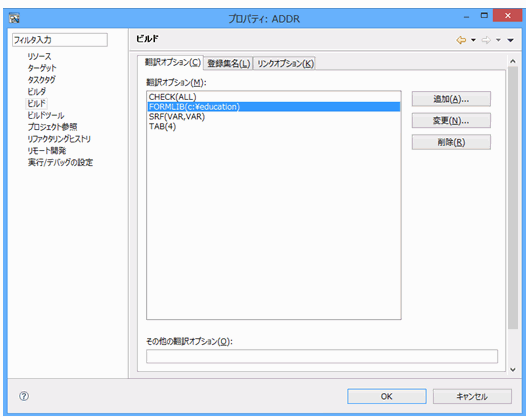Click the forward navigation arrow icon
Image resolution: width=526 pixels, height=417 pixels.
[486, 40]
